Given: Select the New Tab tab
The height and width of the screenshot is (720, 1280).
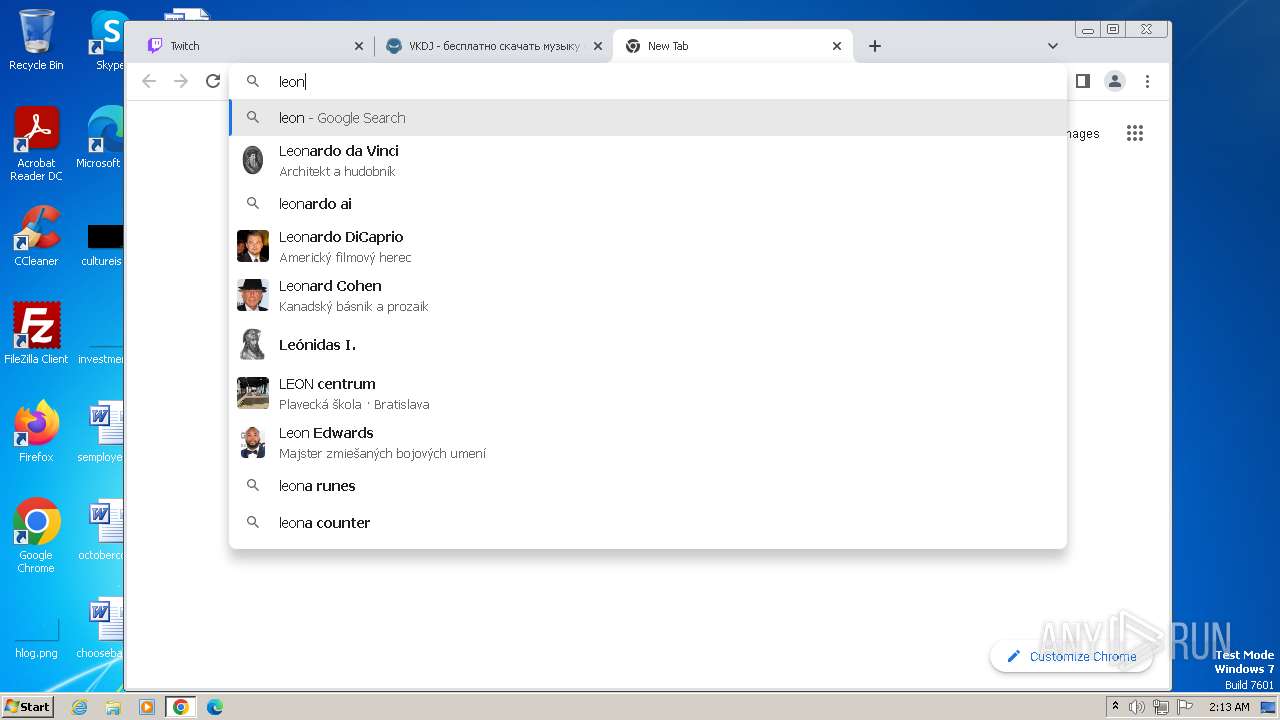Looking at the screenshot, I should coord(733,46).
